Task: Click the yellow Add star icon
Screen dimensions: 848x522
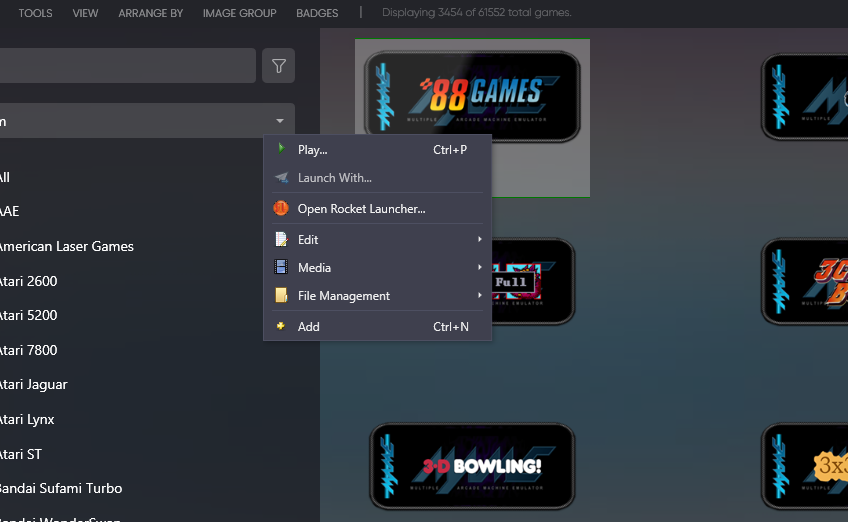Action: click(280, 326)
